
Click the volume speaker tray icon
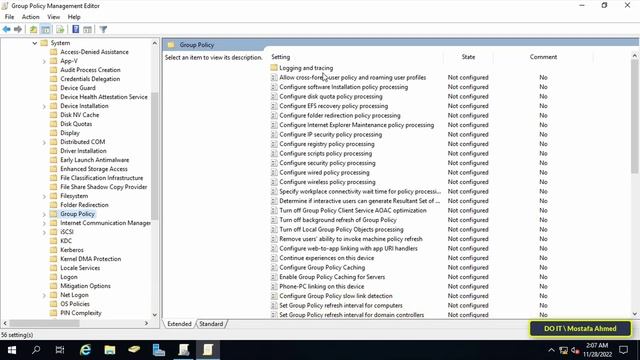click(576, 350)
